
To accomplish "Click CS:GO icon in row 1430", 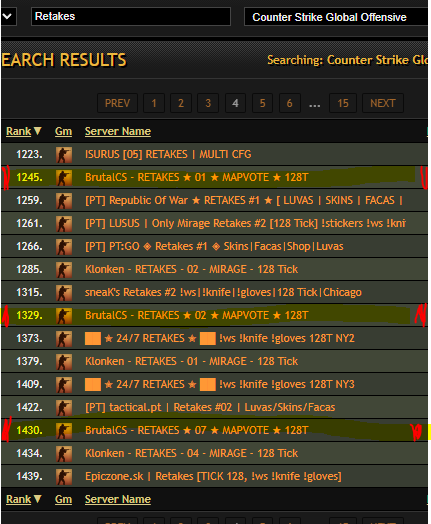I will (x=64, y=431).
